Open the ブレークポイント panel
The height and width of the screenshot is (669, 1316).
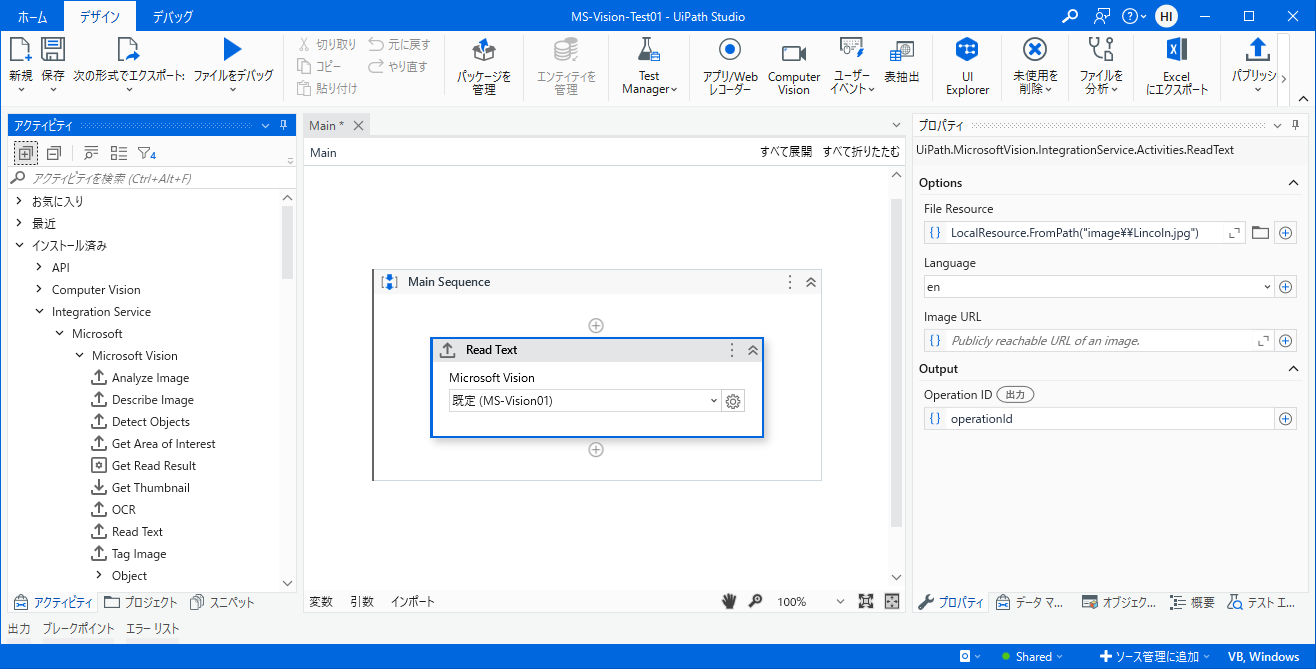[x=78, y=629]
